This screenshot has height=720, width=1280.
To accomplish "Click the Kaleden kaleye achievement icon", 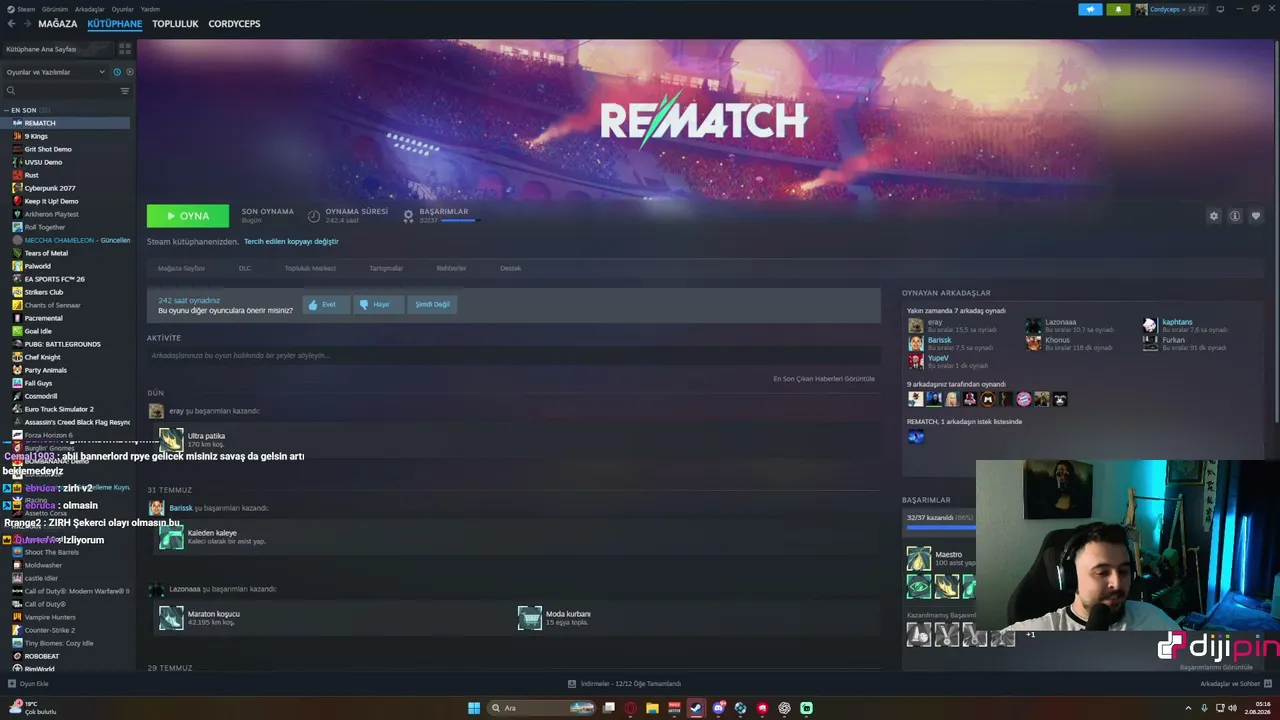I will click(171, 537).
